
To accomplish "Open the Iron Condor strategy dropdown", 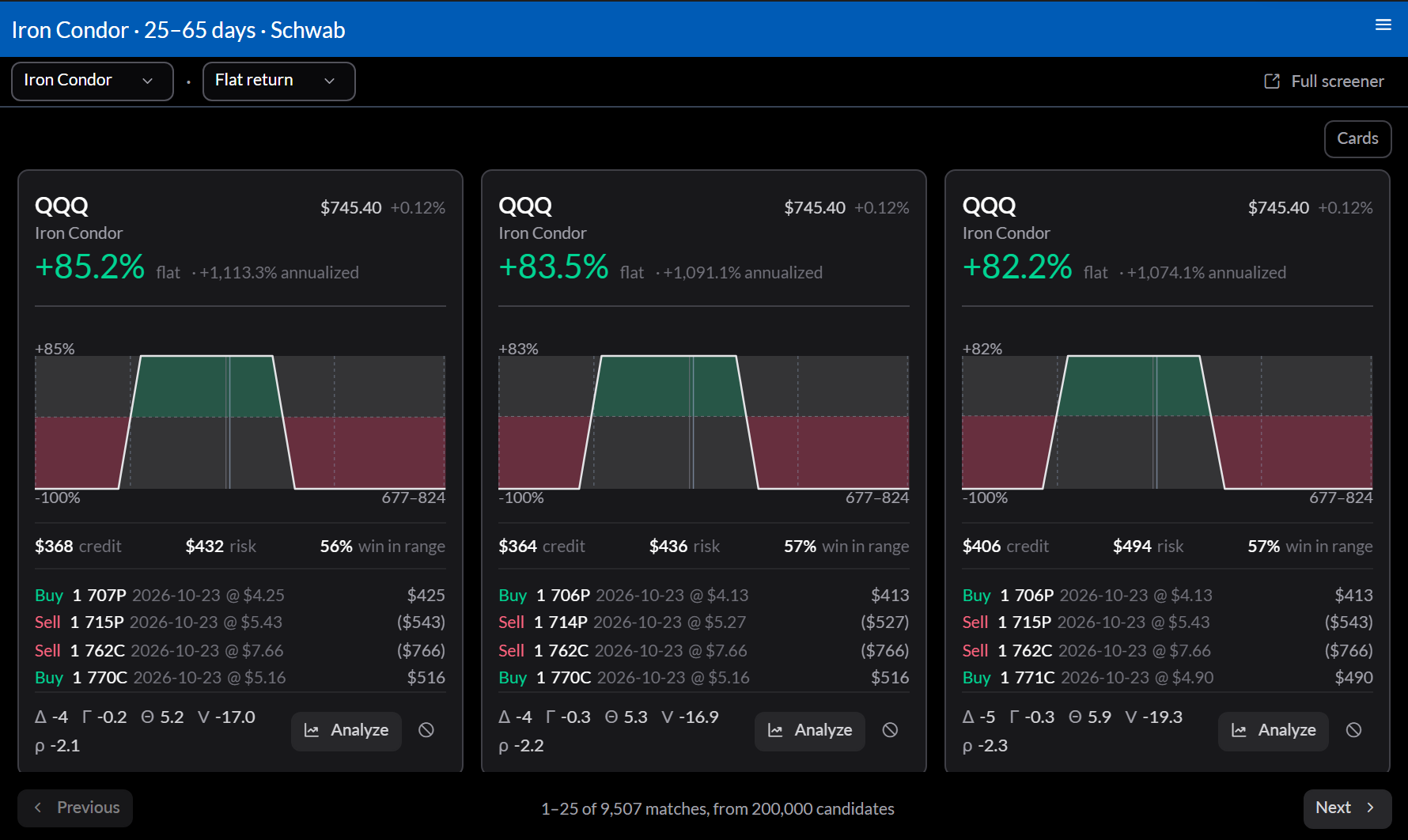I will pos(93,81).
